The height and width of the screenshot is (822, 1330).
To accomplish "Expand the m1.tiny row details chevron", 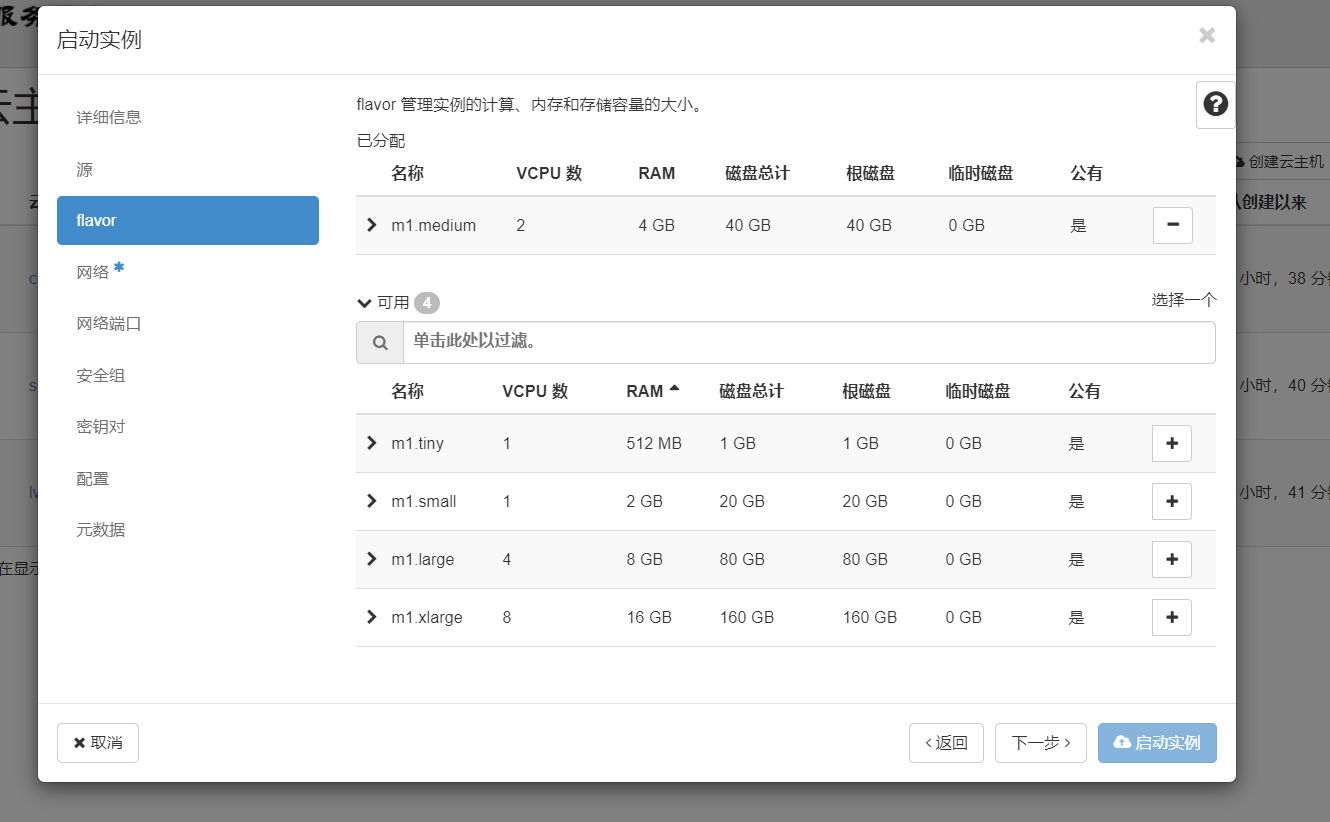I will pyautogui.click(x=372, y=443).
